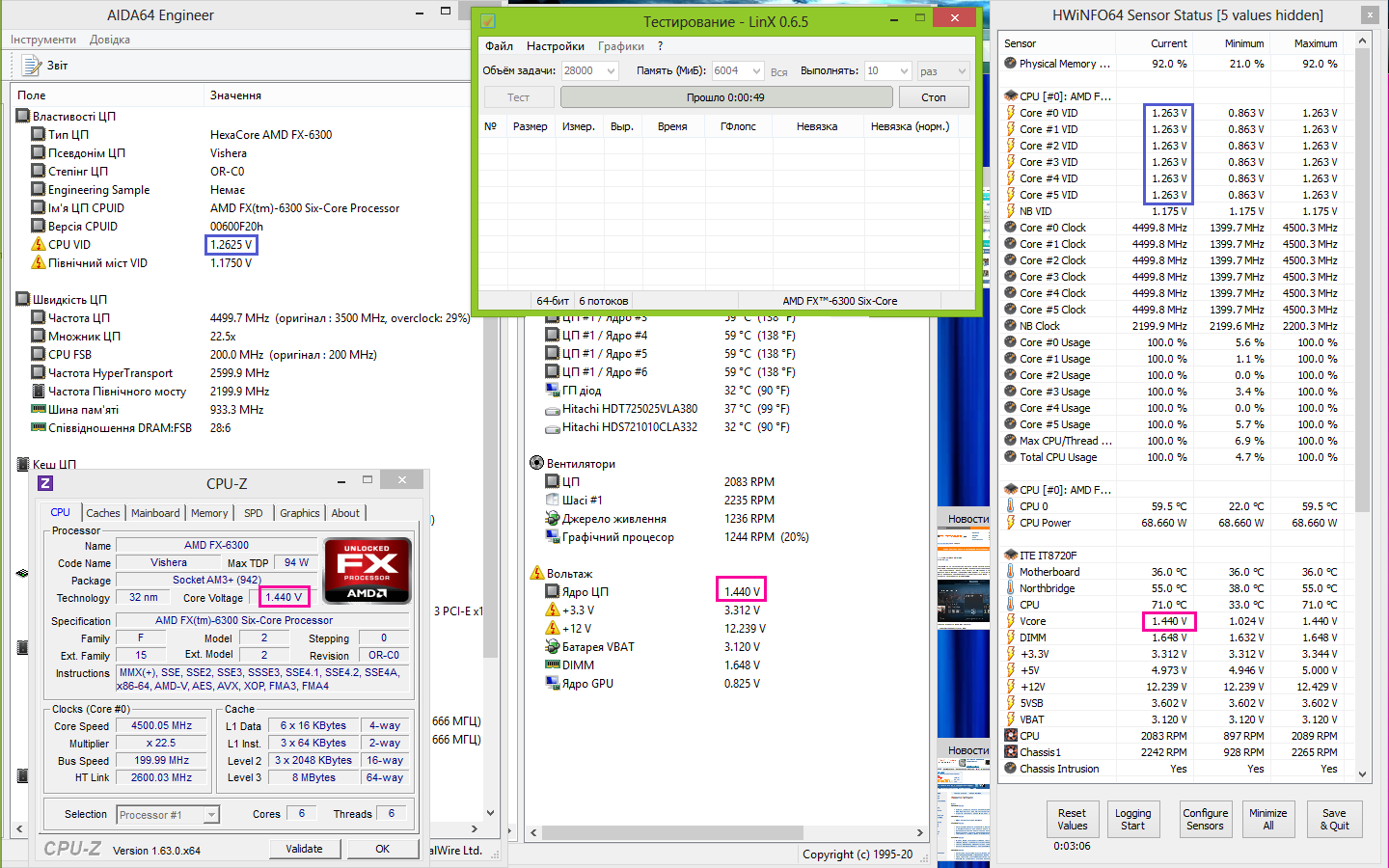
Task: Click the fan icon beside Chassis1
Action: 1010,752
